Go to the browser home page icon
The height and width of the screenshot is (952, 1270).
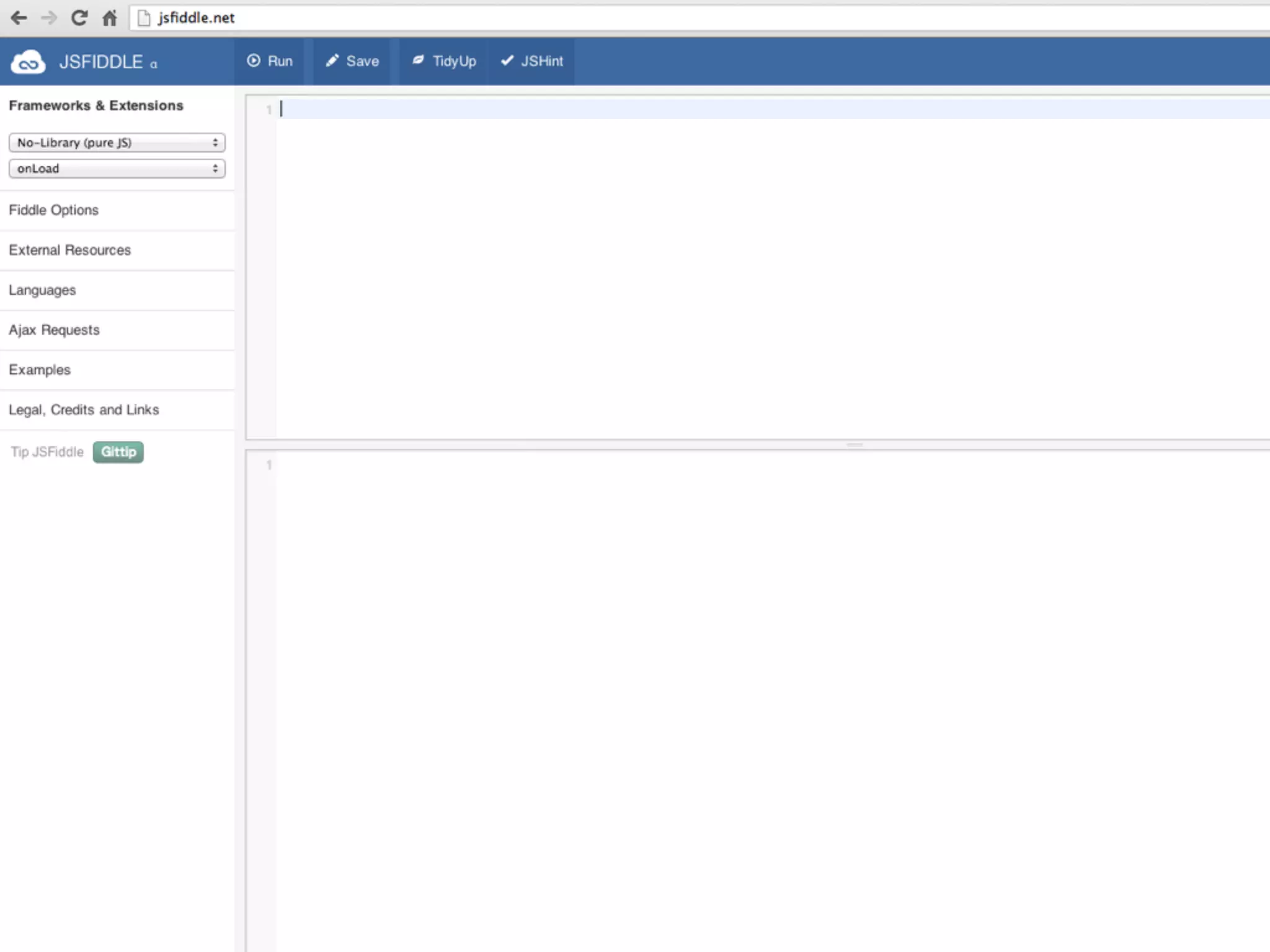click(x=109, y=18)
